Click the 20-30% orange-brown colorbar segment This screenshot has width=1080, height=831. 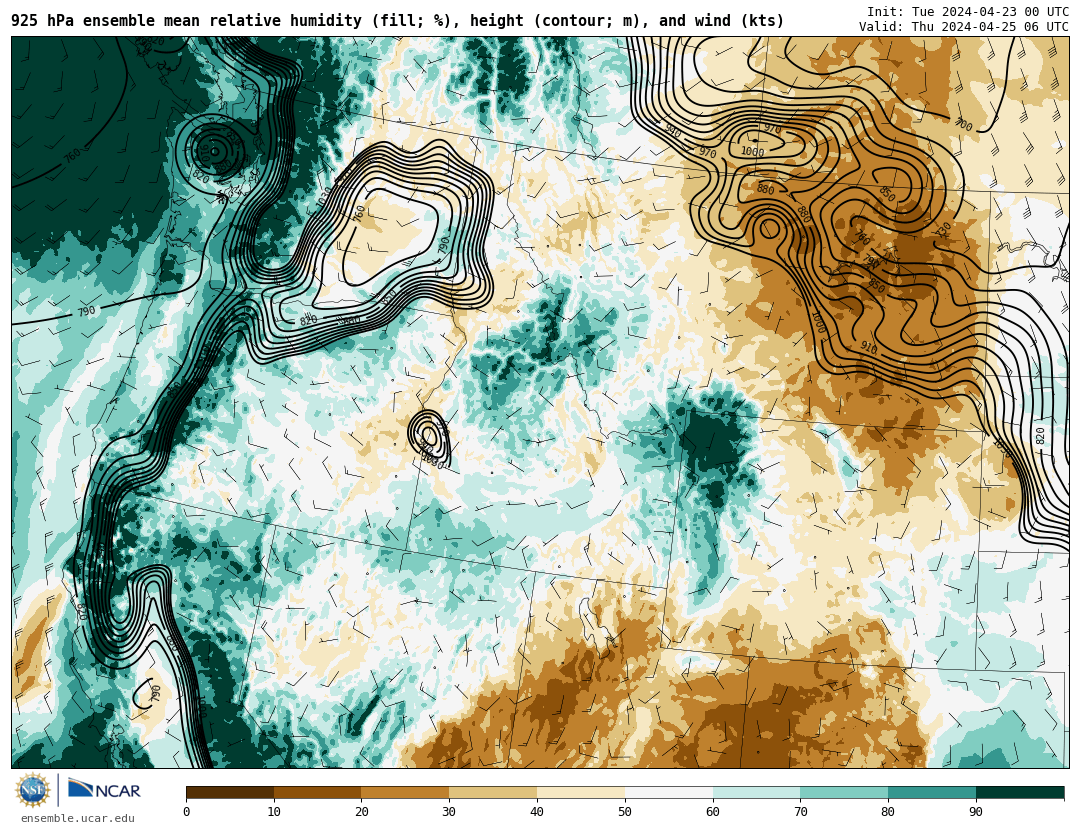point(405,792)
